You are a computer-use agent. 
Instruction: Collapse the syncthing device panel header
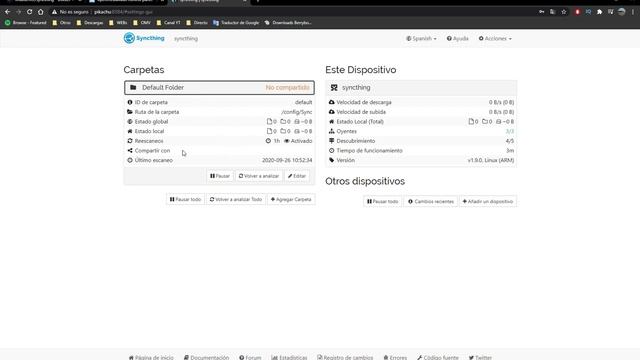pos(421,87)
